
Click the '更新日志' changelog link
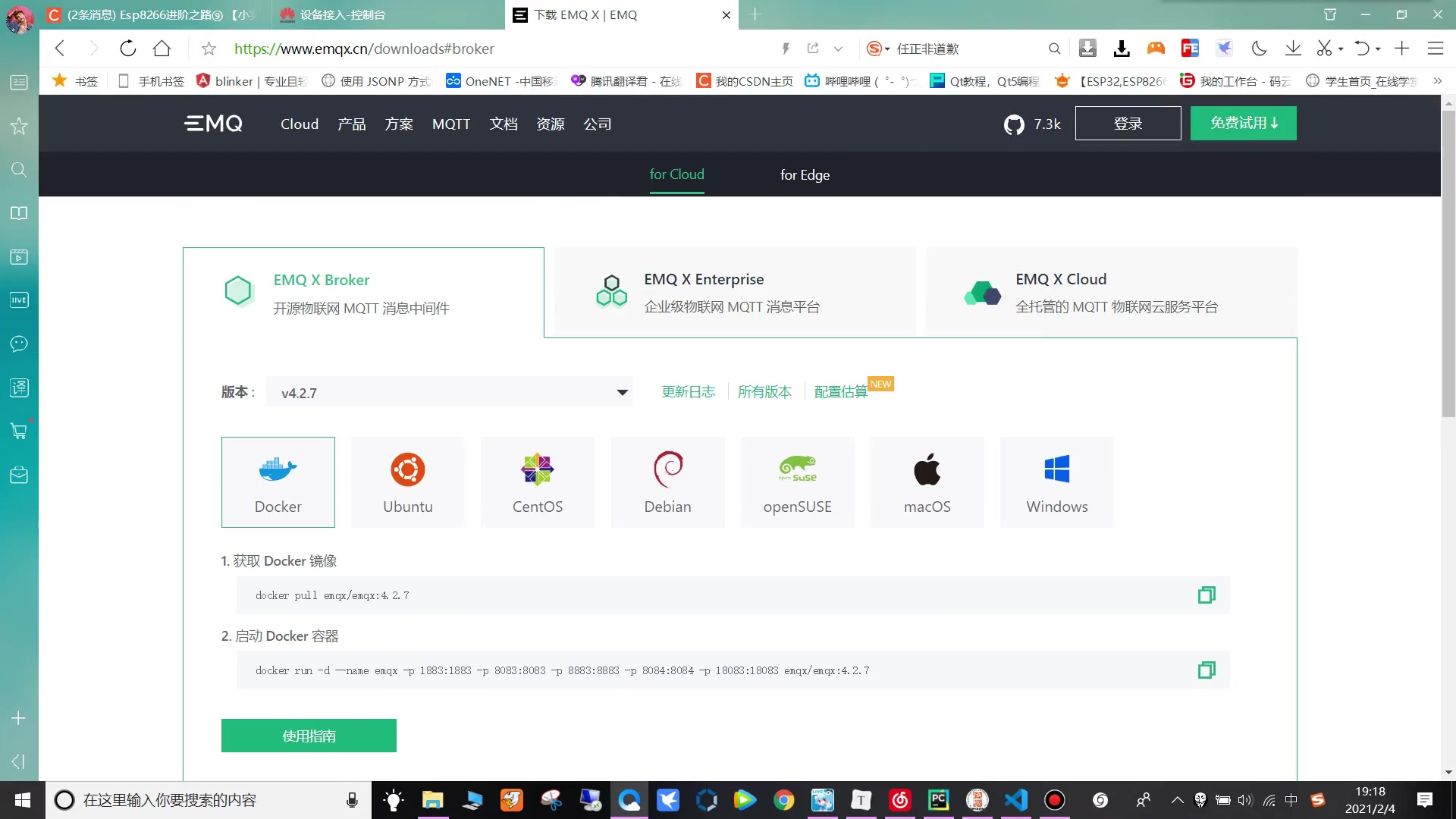(688, 392)
